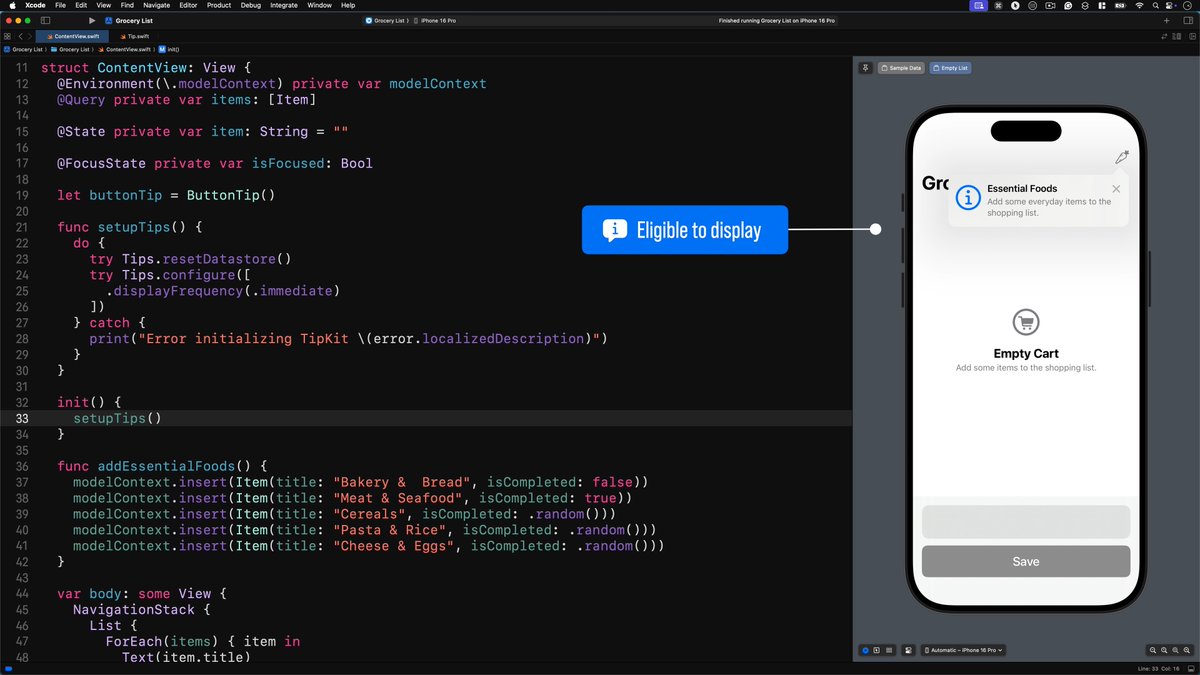Click the Finished running status message

point(777,20)
